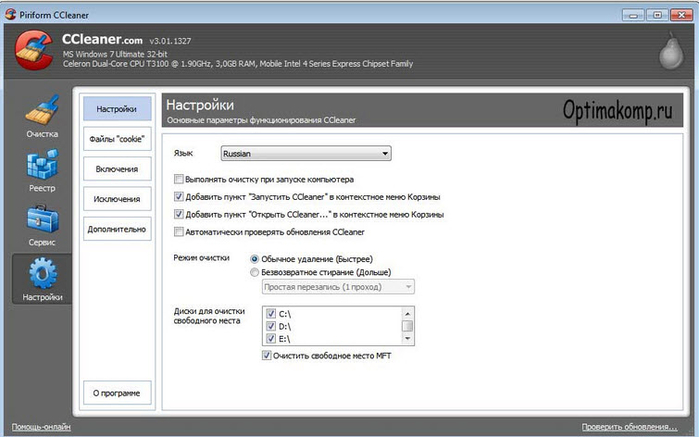Uncheck the E:\ drive checkbox
Screen dimensions: 699x437
point(271,339)
